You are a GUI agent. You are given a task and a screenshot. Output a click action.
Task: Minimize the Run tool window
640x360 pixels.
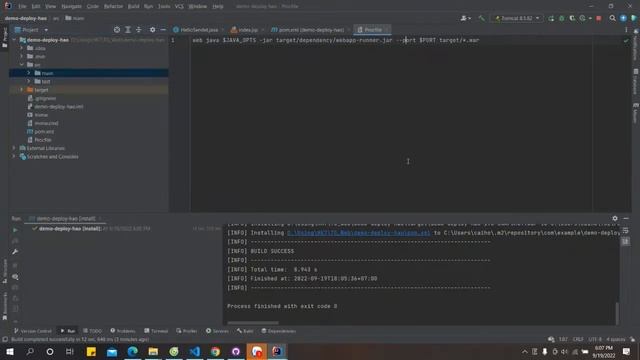pos(626,218)
